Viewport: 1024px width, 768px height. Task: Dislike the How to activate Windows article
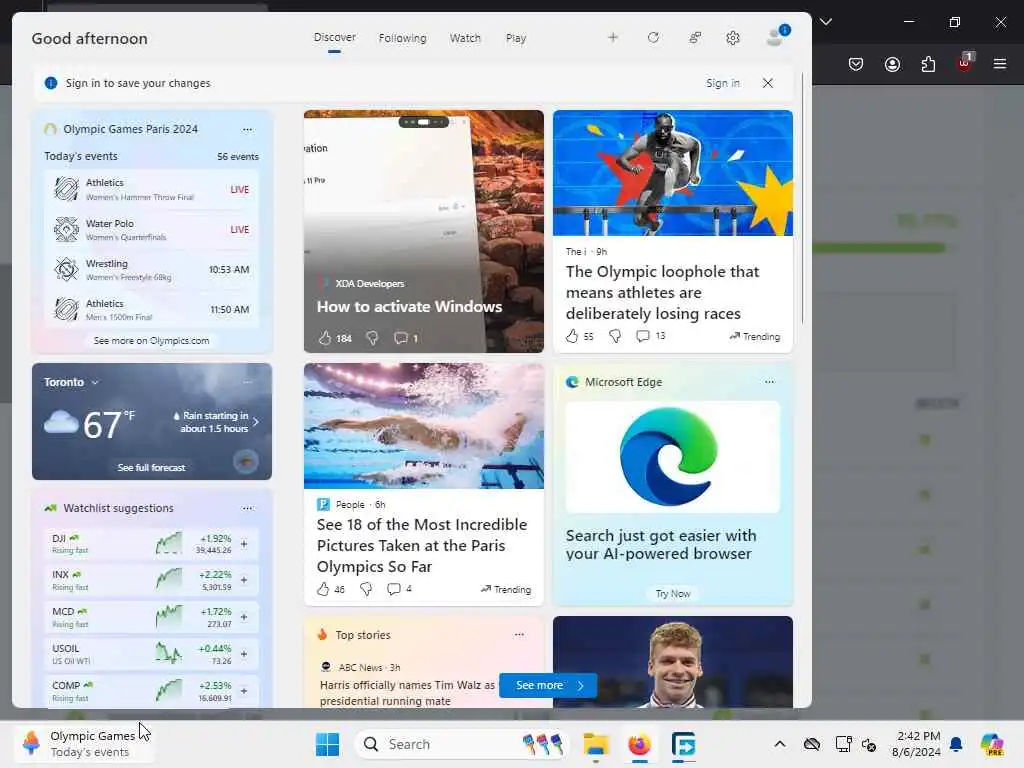click(x=372, y=338)
